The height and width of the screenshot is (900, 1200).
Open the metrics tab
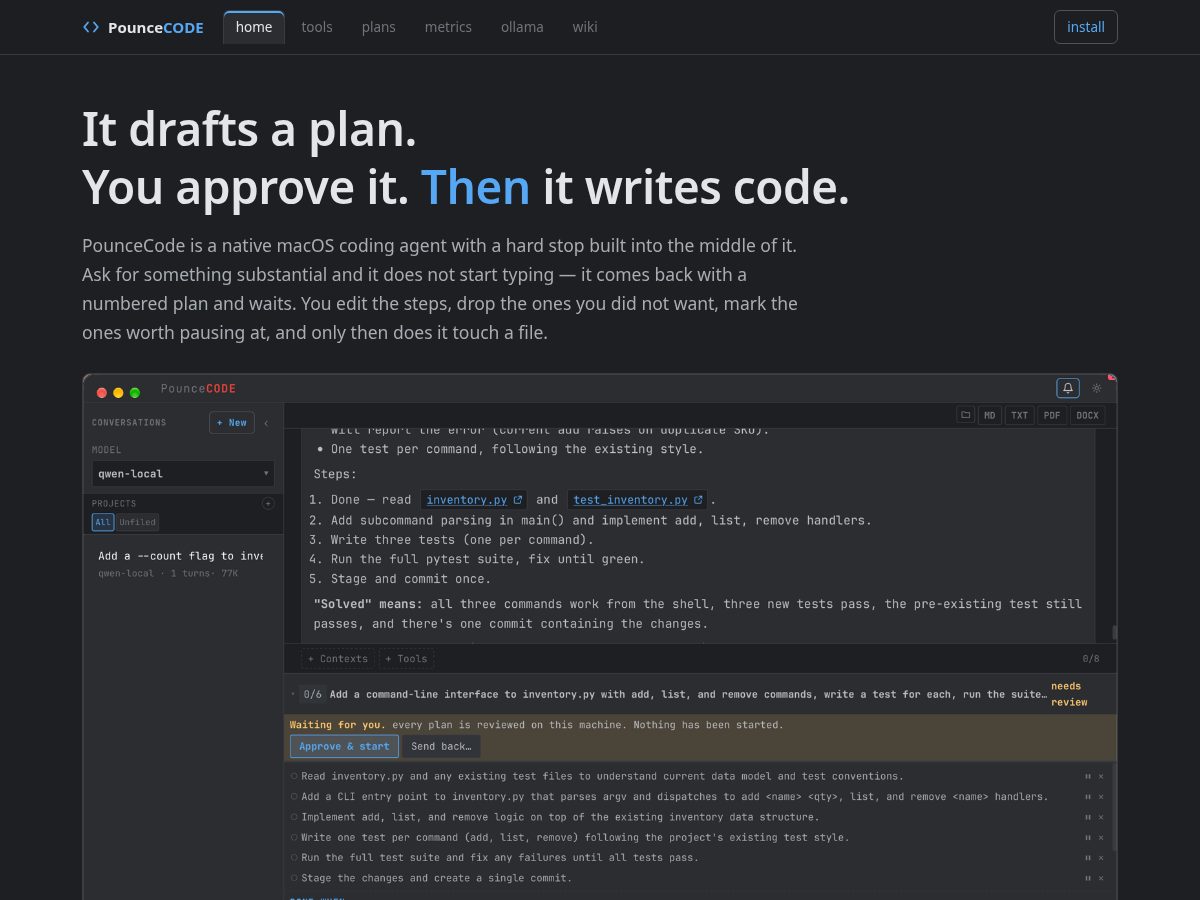pos(448,27)
